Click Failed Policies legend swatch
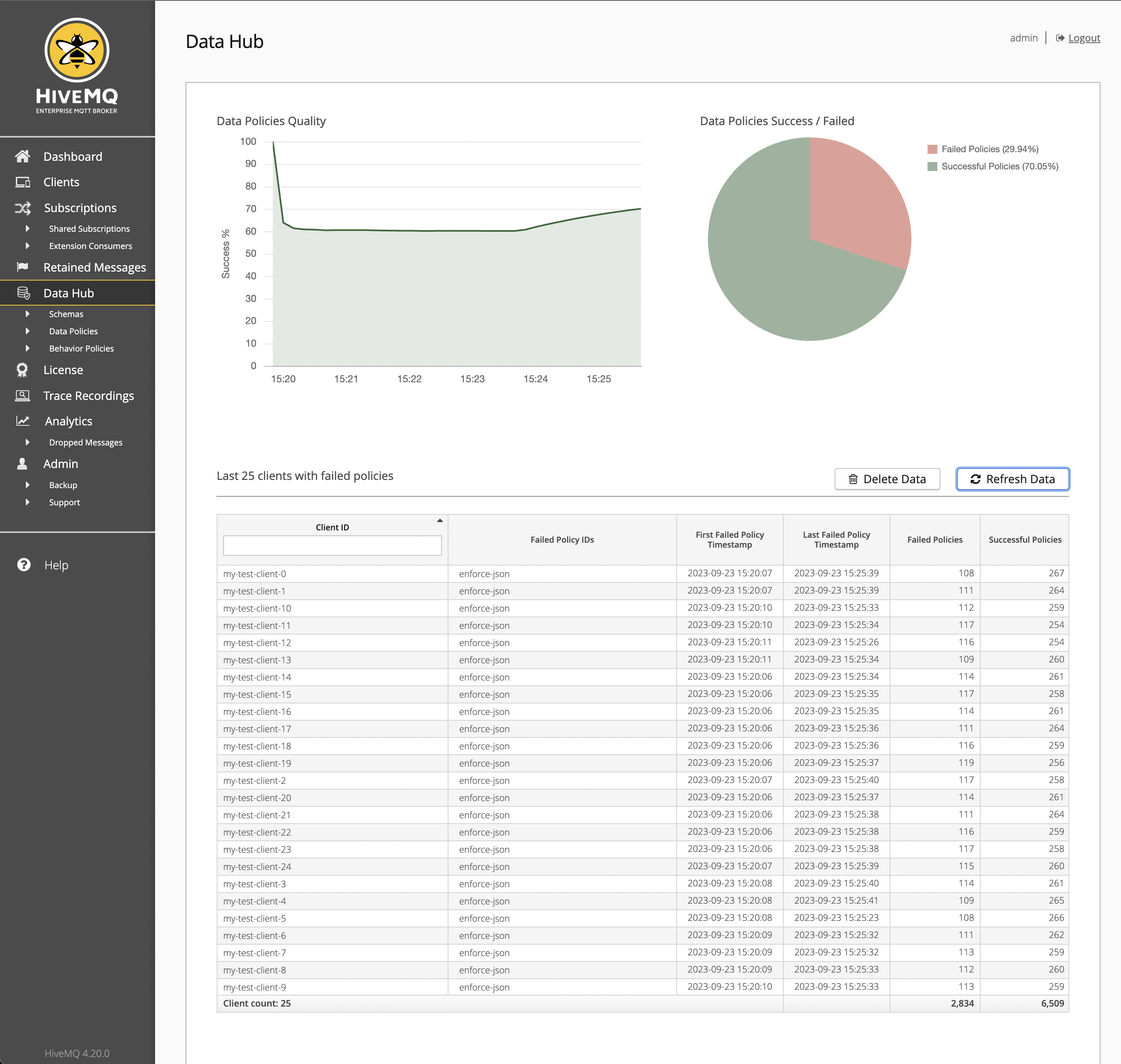The image size is (1121, 1064). [932, 149]
